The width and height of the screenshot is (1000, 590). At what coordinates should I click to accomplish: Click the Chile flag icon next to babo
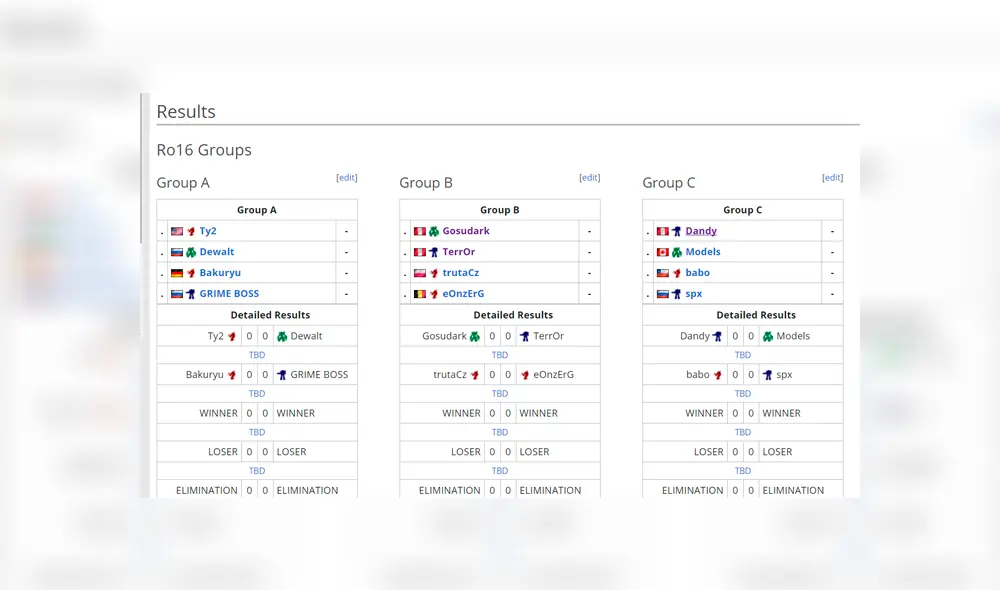pyautogui.click(x=663, y=272)
